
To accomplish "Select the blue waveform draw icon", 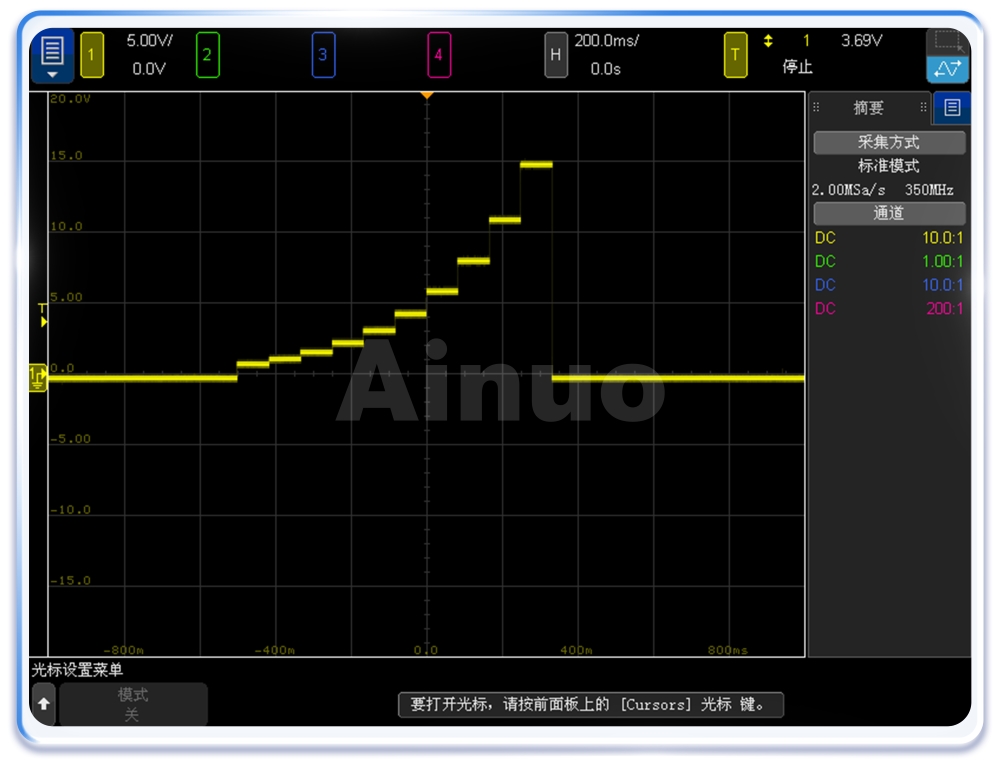I will click(946, 69).
